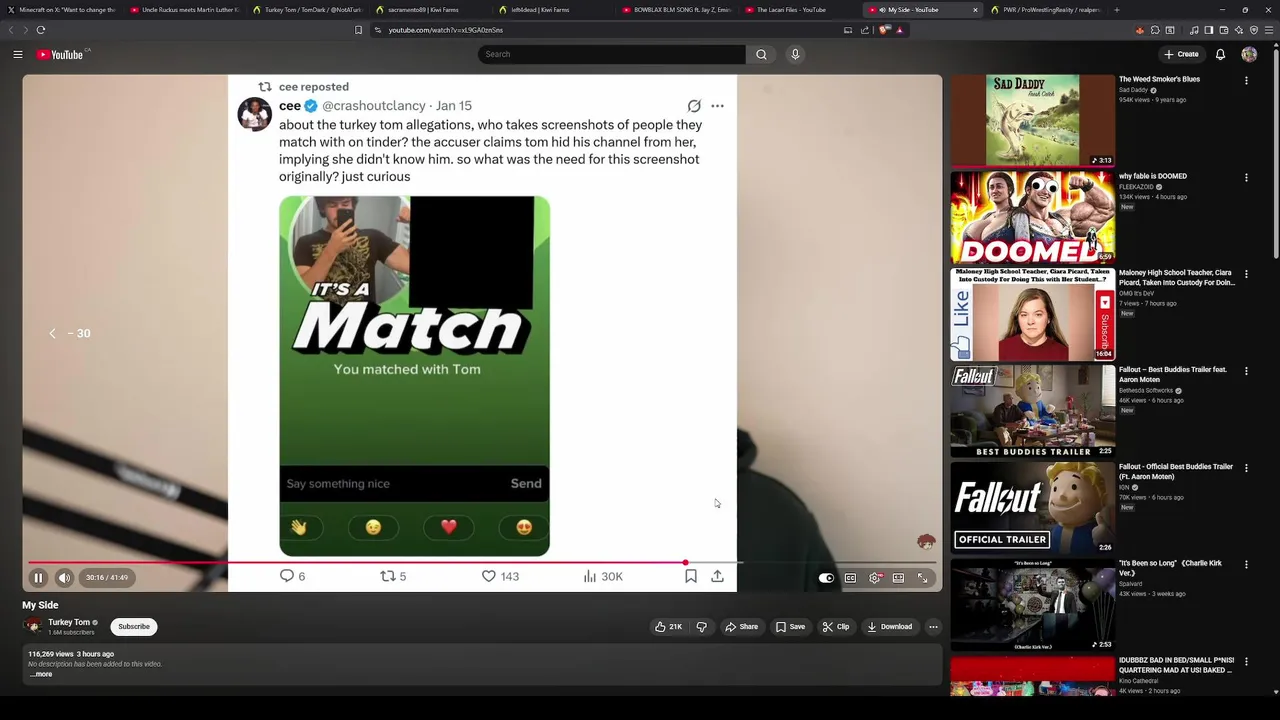
Task: Go to YouTube home via logo
Action: (61, 54)
